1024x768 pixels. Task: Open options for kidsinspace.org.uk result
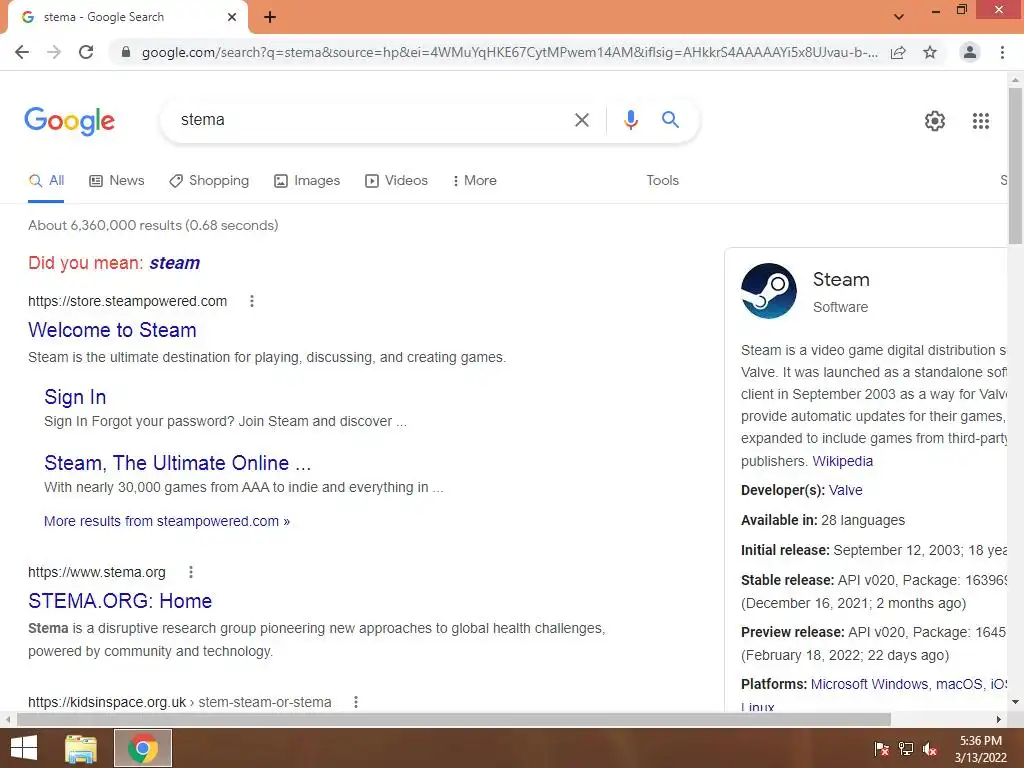(x=356, y=702)
